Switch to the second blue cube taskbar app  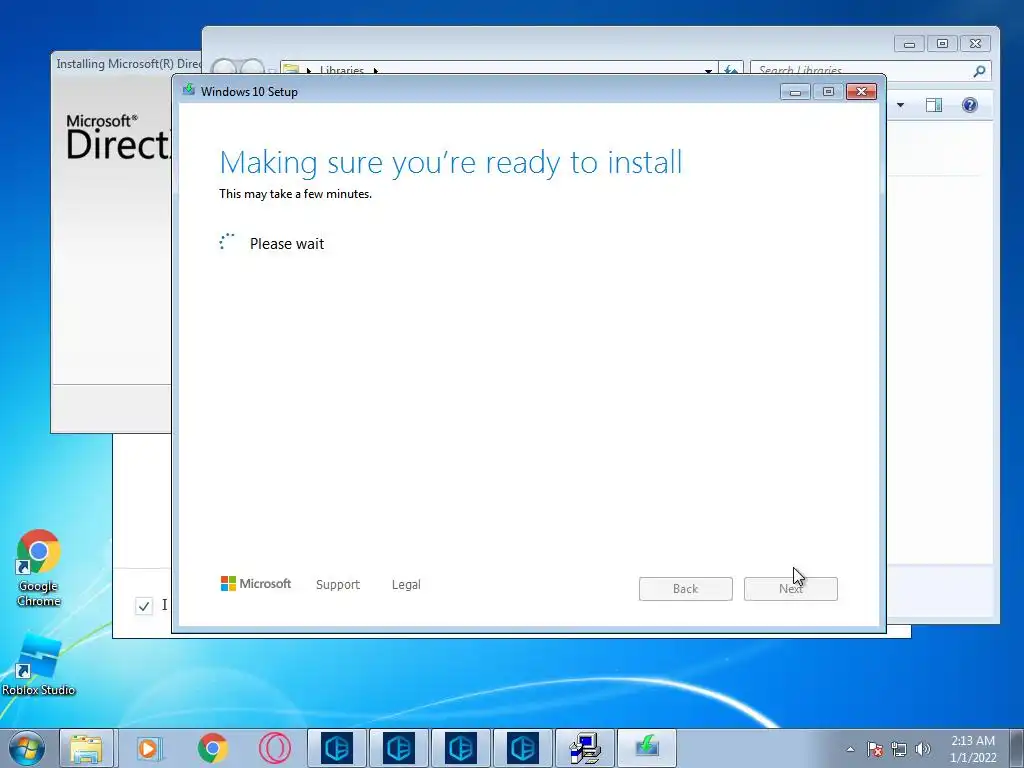(x=399, y=748)
